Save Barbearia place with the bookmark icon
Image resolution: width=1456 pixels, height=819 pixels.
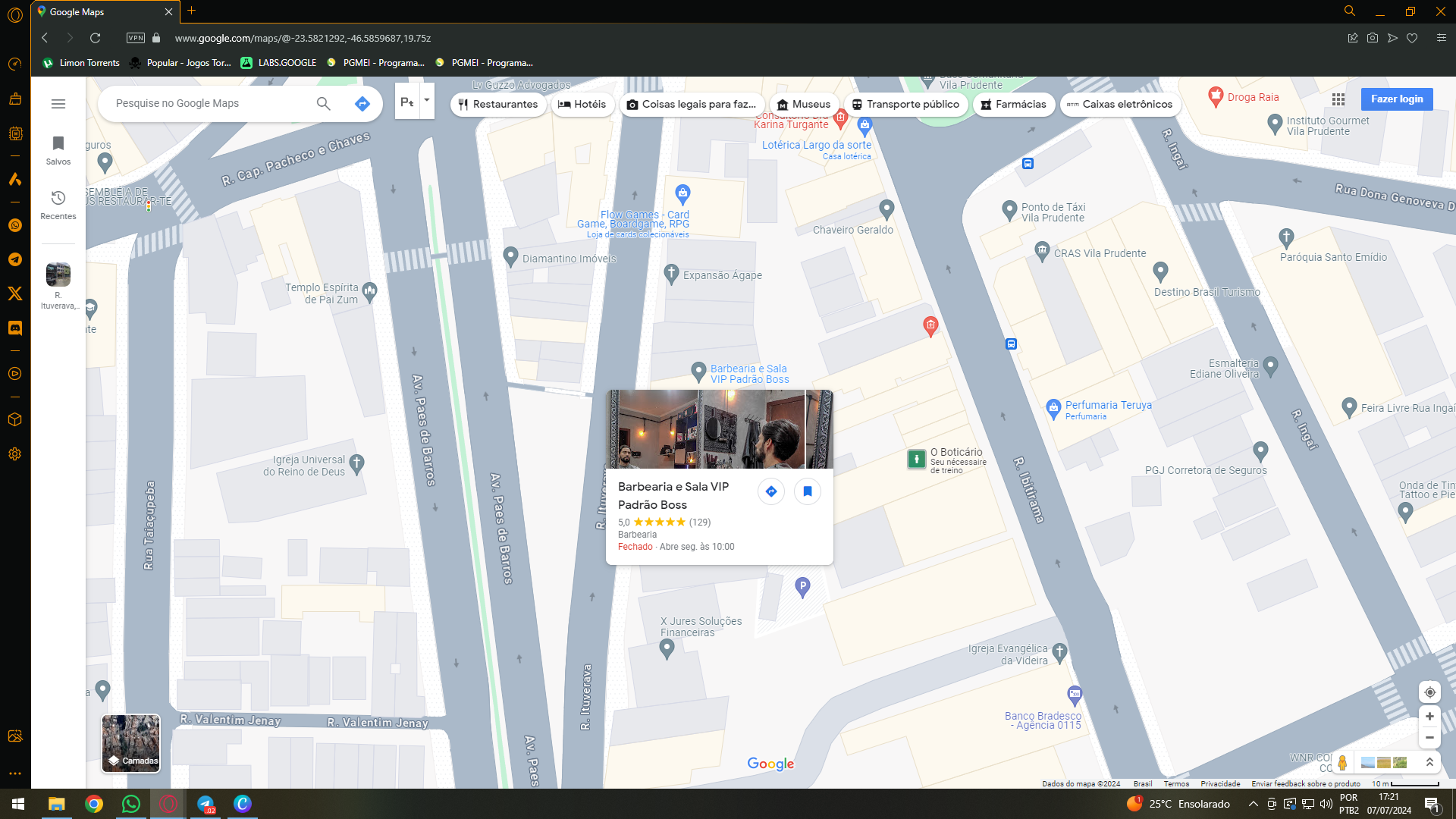click(808, 491)
